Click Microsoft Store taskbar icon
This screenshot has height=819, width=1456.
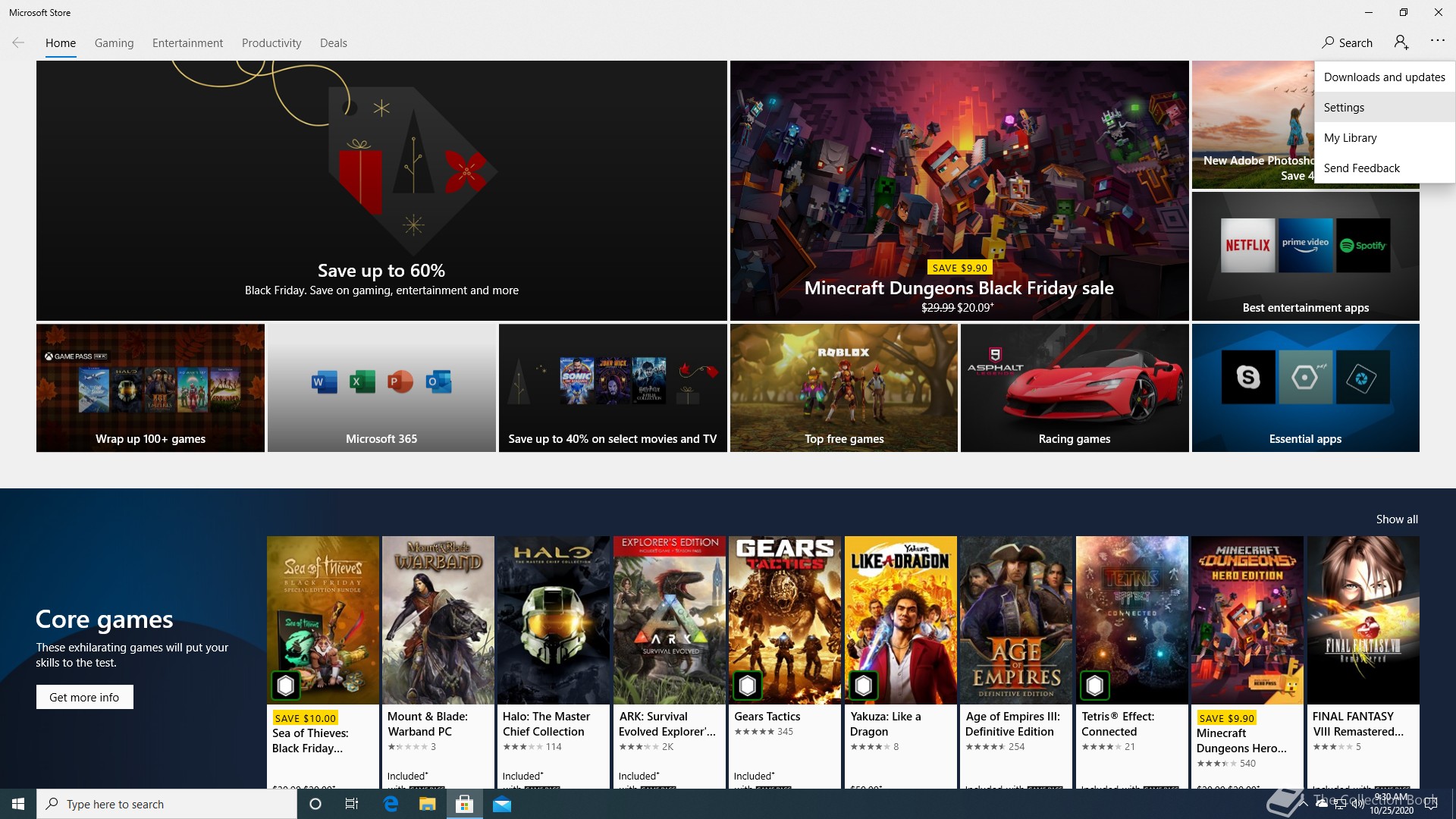465,804
